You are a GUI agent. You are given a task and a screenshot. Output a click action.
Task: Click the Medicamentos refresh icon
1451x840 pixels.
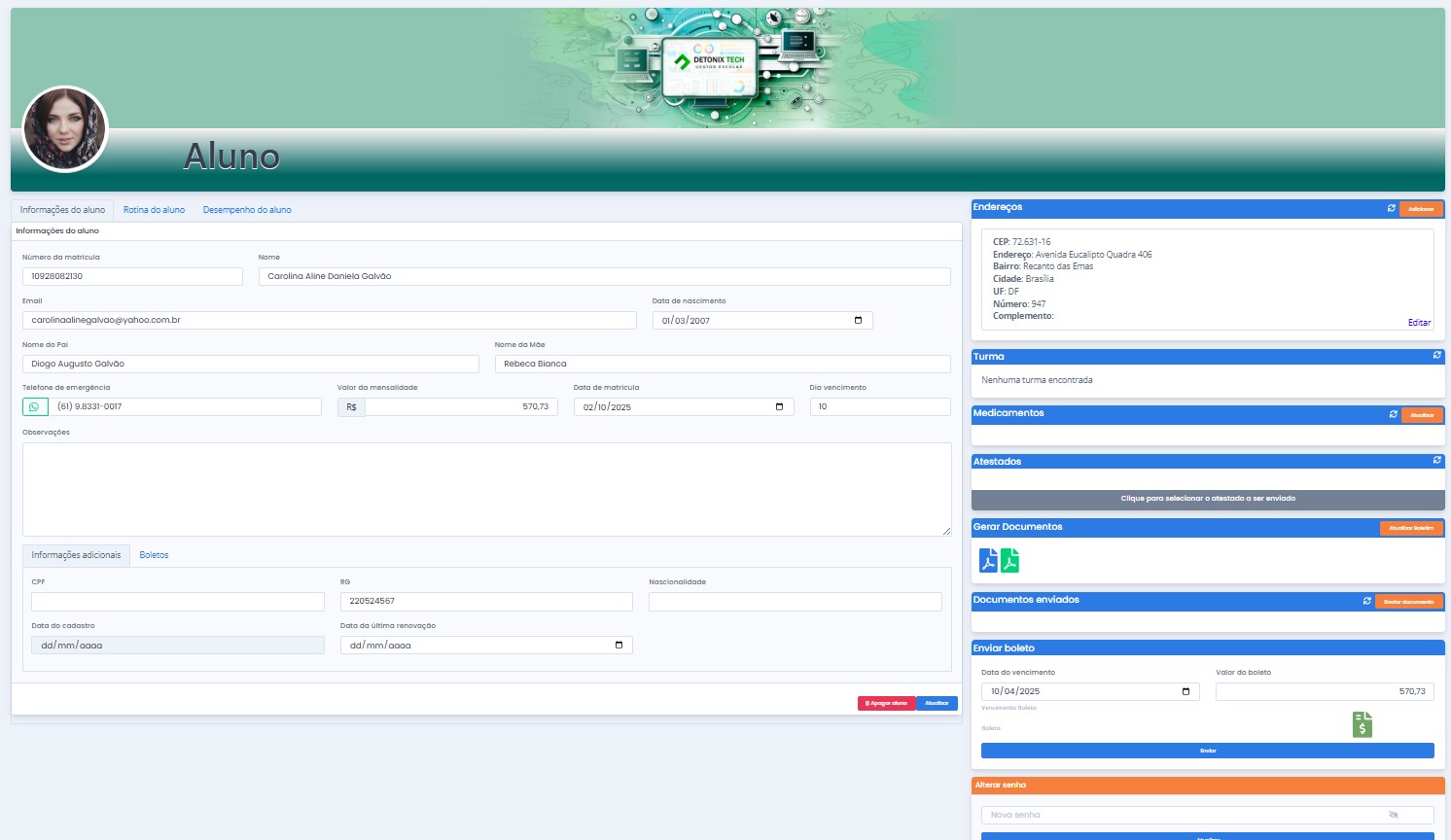[x=1394, y=415]
